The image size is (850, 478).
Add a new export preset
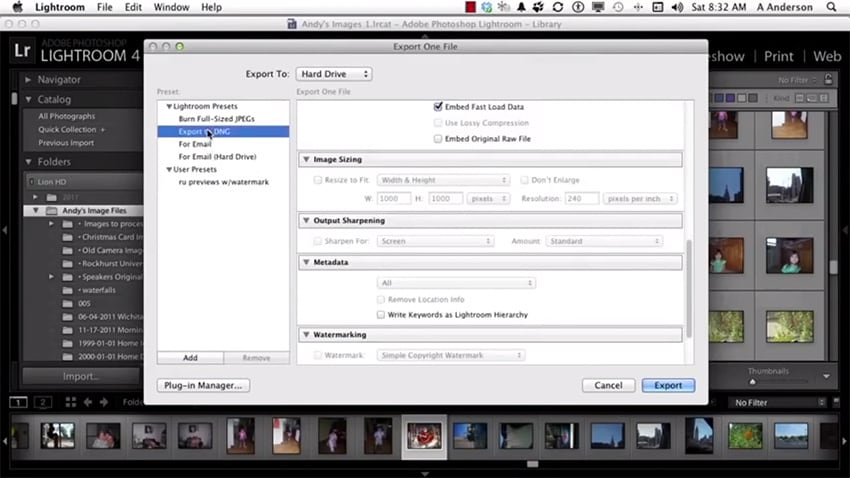click(190, 358)
